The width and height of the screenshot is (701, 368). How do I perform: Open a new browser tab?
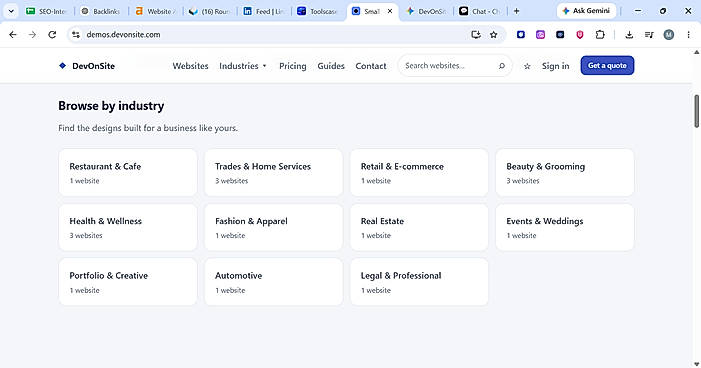516,11
